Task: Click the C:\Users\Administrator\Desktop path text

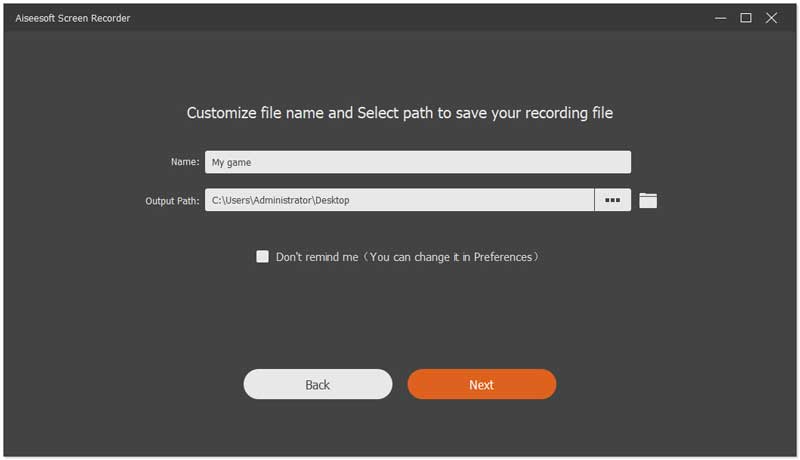Action: tap(281, 200)
